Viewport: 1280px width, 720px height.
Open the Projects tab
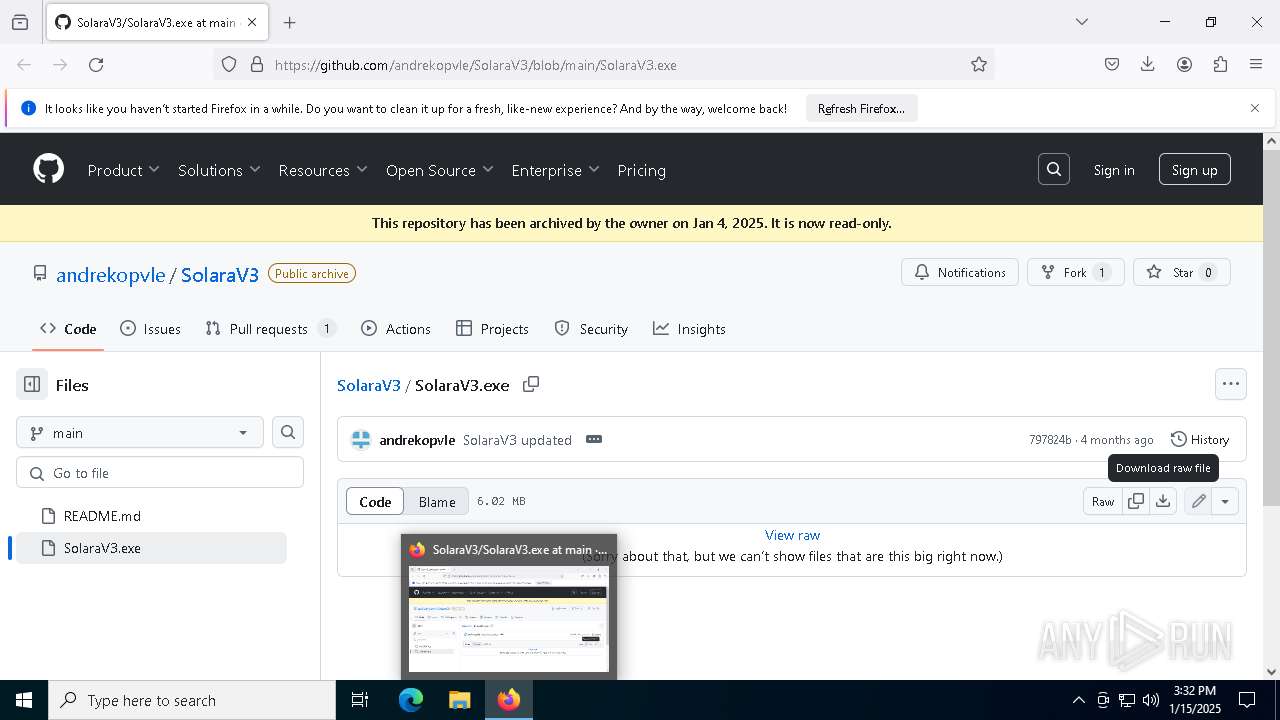(492, 328)
